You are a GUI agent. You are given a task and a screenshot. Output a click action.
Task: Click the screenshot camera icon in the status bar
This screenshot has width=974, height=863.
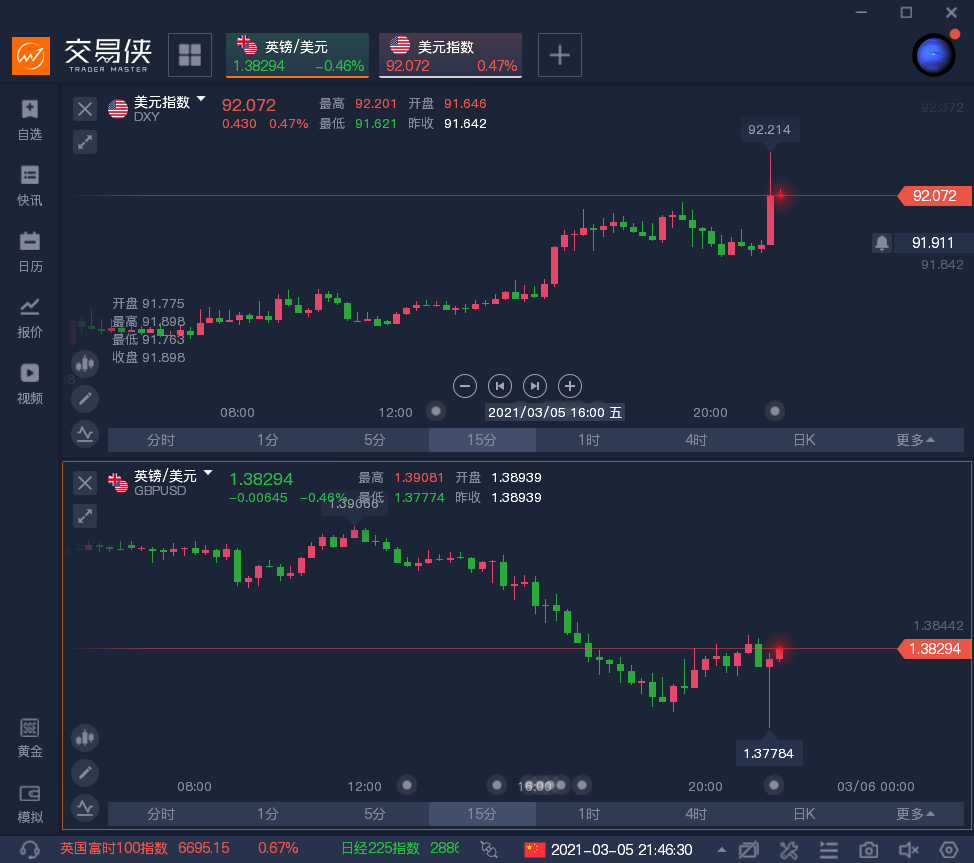[x=868, y=849]
